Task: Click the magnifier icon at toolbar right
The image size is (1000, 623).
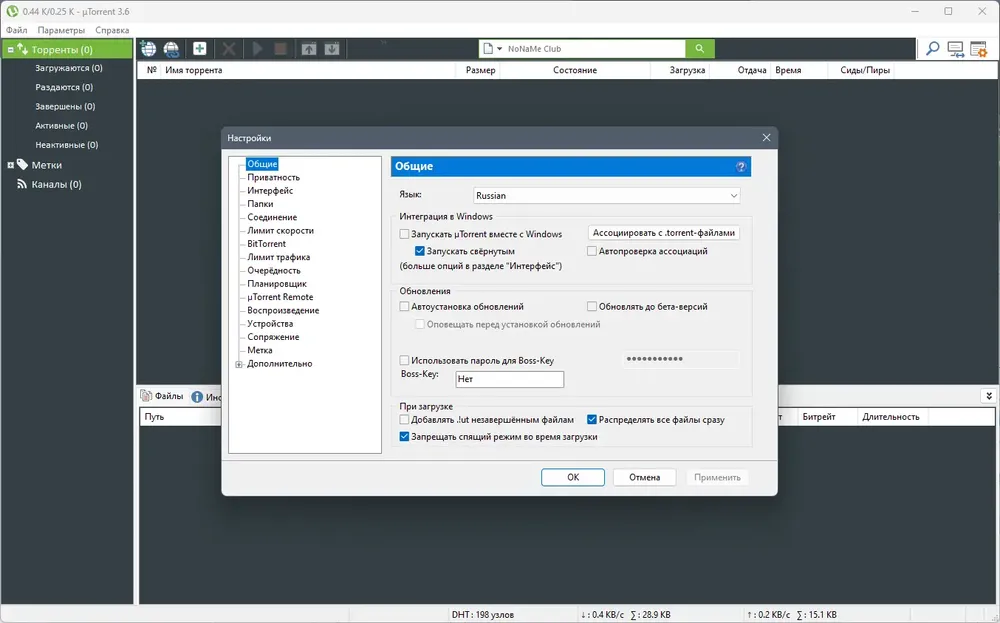Action: (932, 48)
